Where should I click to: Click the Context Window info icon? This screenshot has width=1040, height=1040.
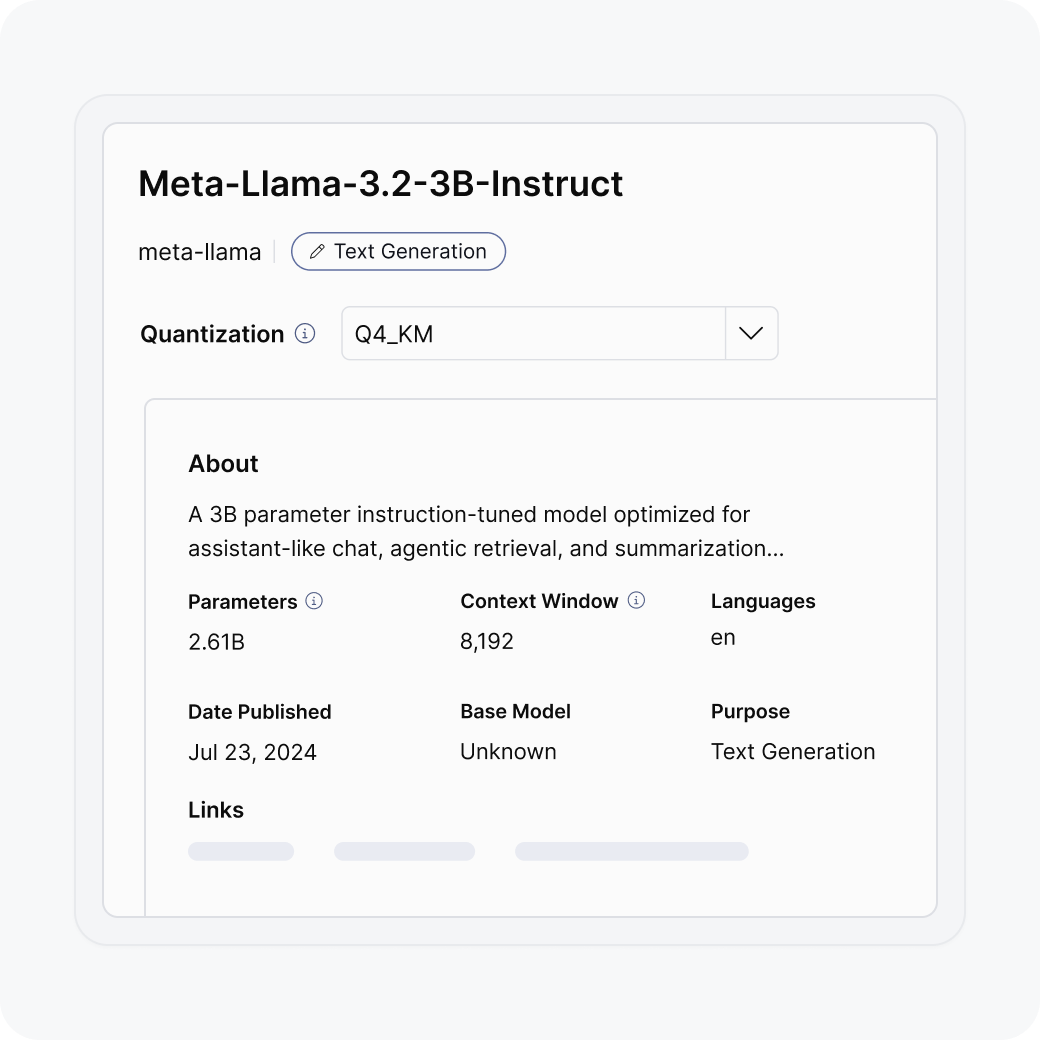point(636,601)
